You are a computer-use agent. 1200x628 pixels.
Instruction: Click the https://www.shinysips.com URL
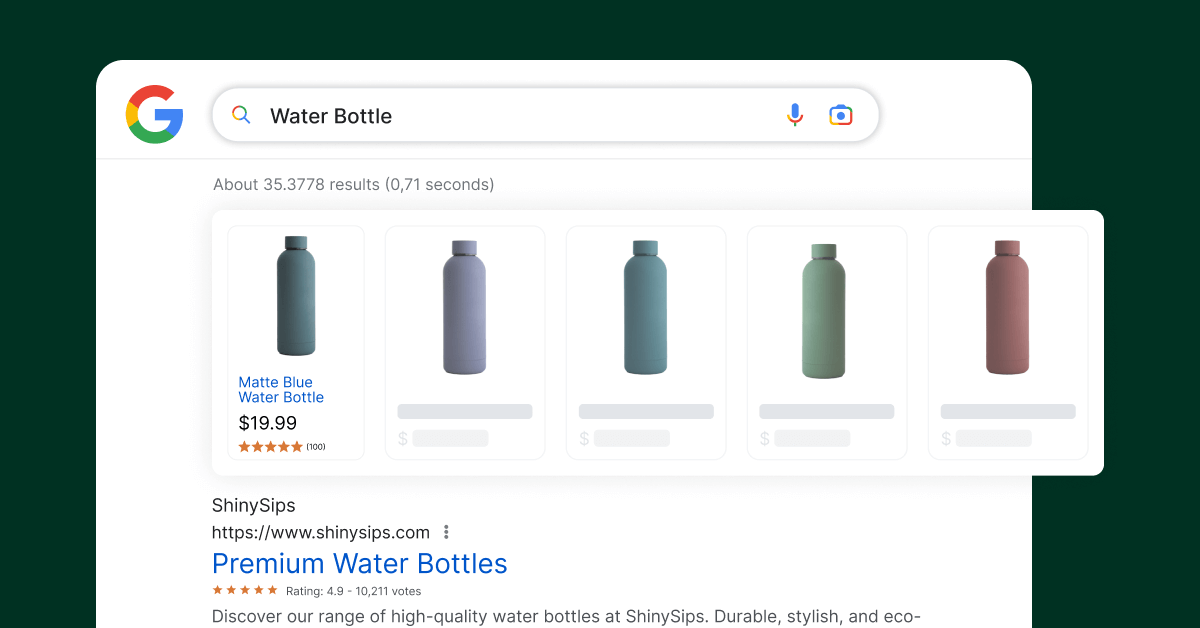coord(321,532)
